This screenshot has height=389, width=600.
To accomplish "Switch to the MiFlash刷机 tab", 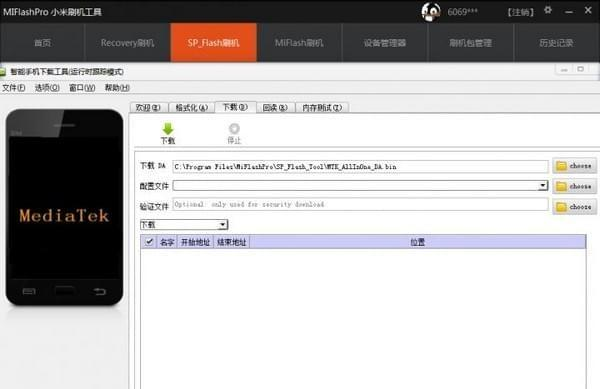I will pos(299,43).
